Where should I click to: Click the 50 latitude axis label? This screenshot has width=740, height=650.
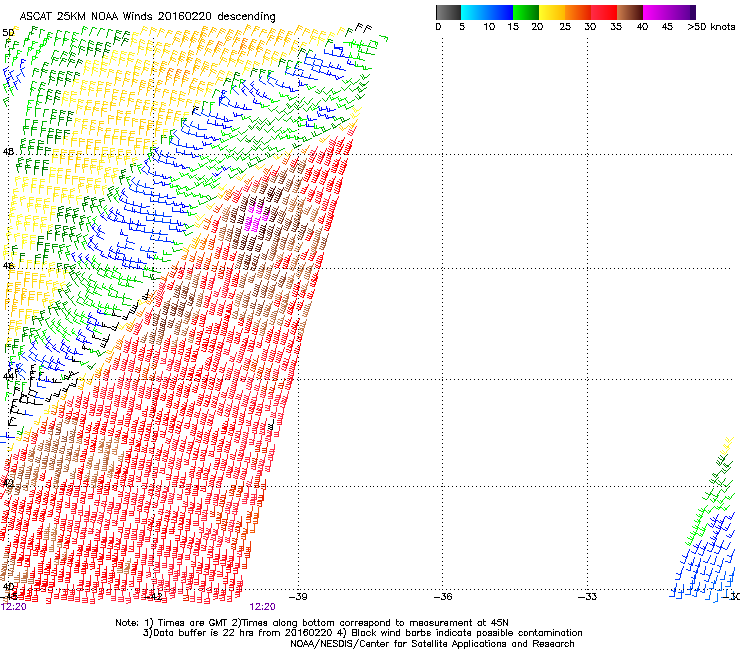pos(8,33)
